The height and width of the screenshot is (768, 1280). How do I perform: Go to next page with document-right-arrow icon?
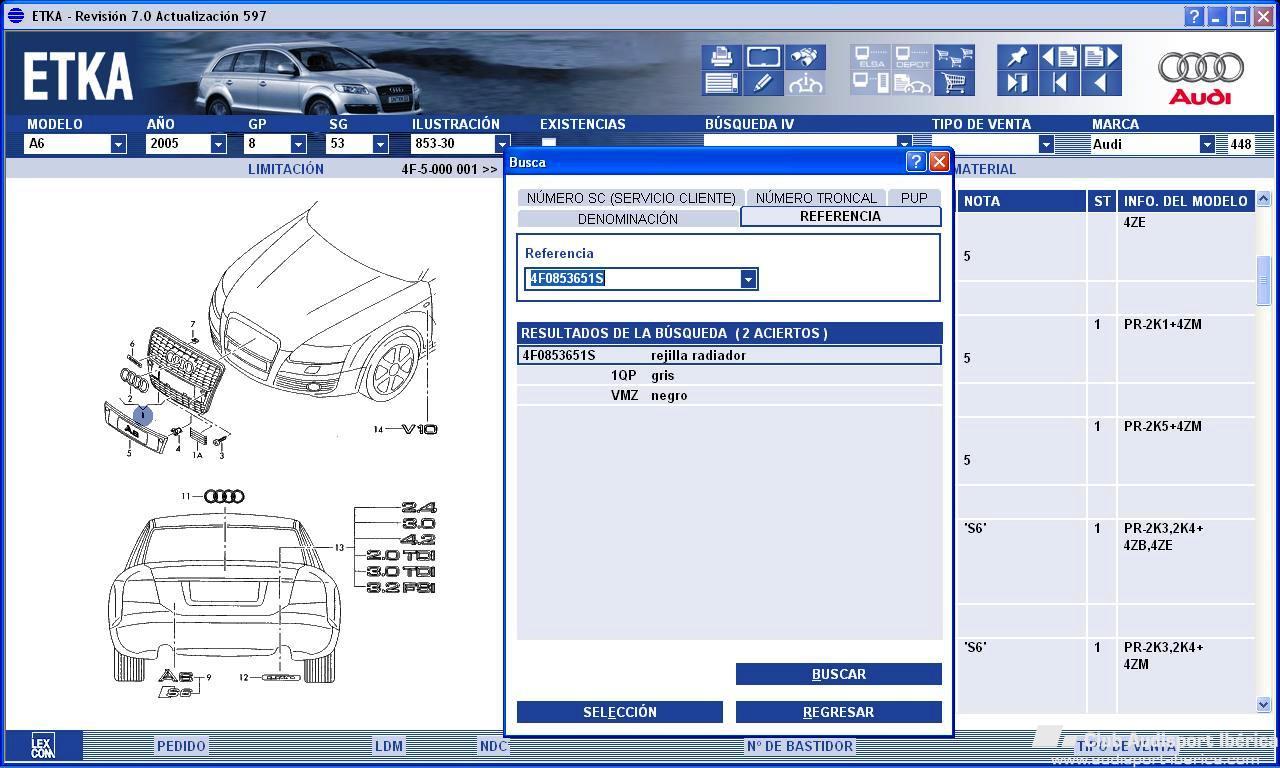(x=1101, y=57)
